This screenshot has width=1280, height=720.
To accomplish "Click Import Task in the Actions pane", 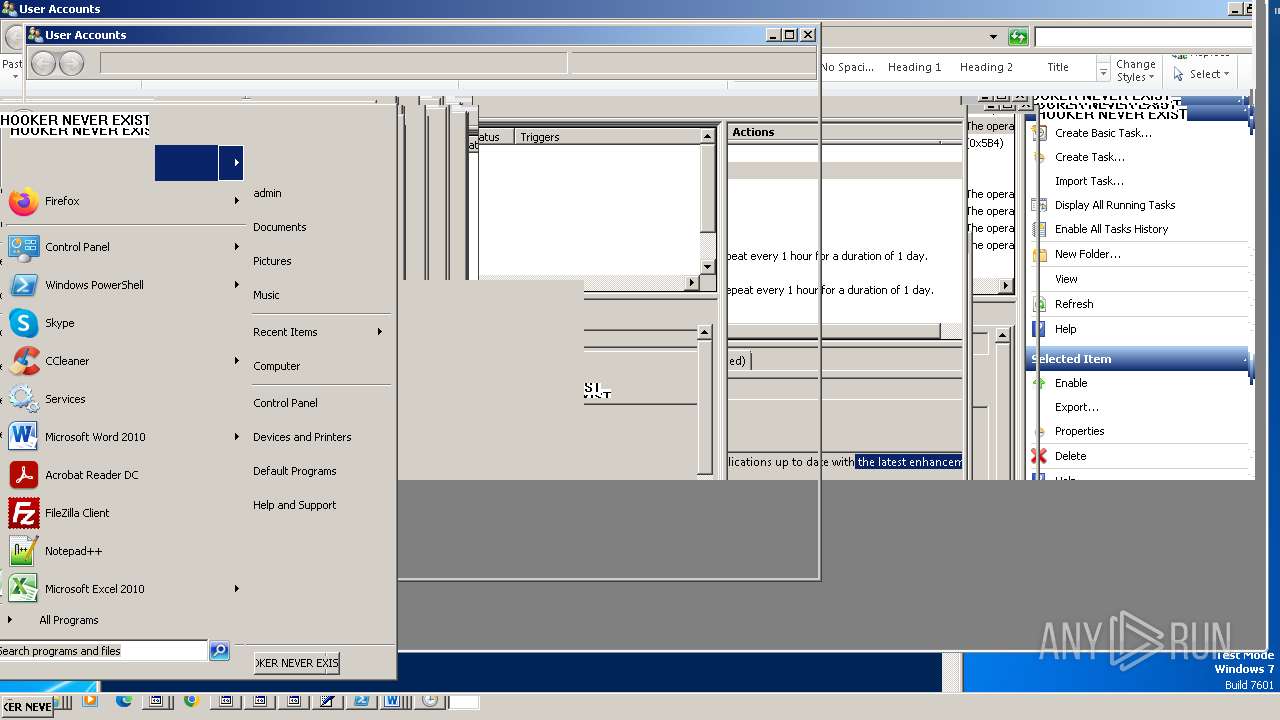I will [1089, 181].
